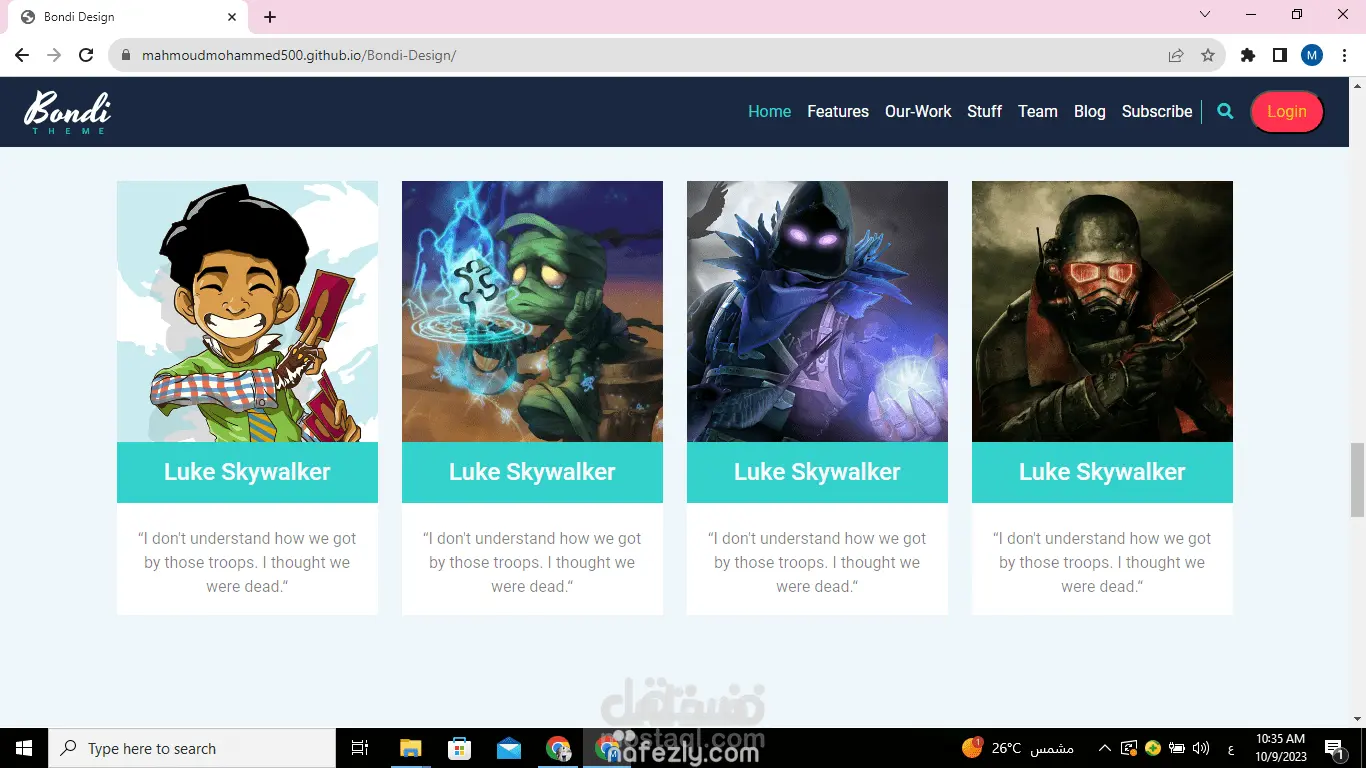Screen dimensions: 1366x768
Task: Open the Blog nav item
Action: click(x=1090, y=112)
